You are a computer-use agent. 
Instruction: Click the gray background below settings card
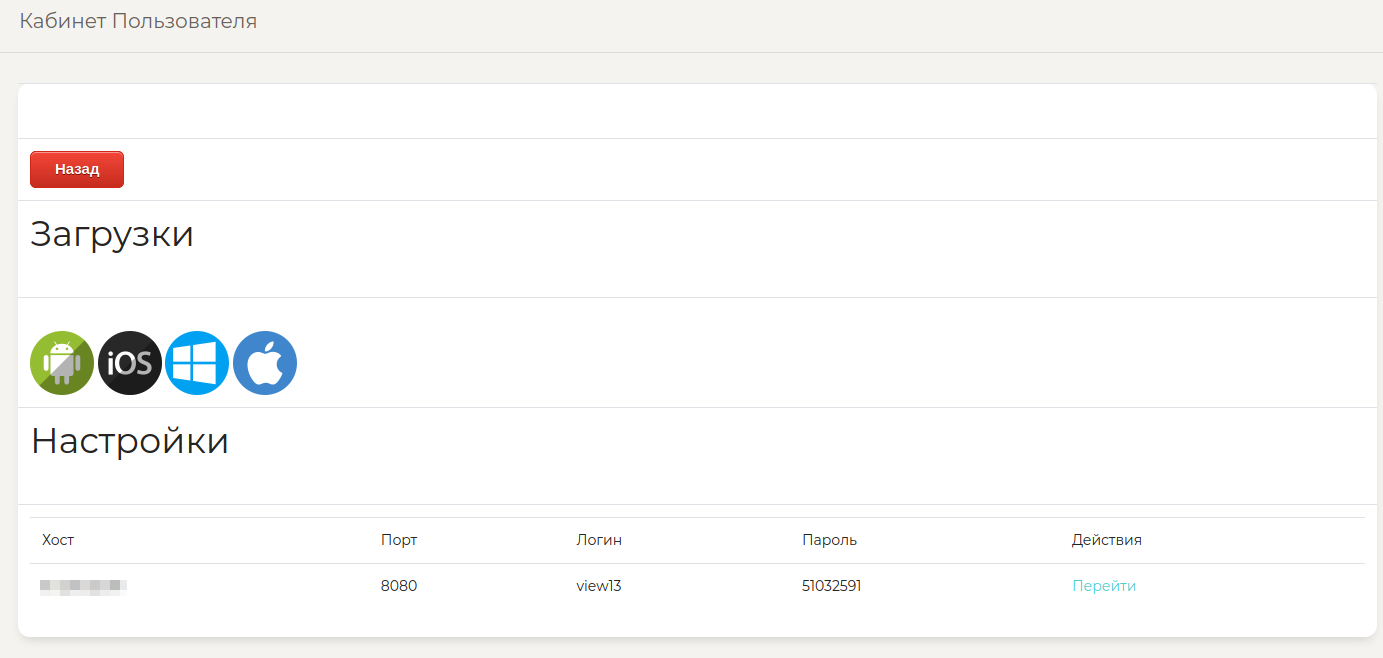pos(696,648)
